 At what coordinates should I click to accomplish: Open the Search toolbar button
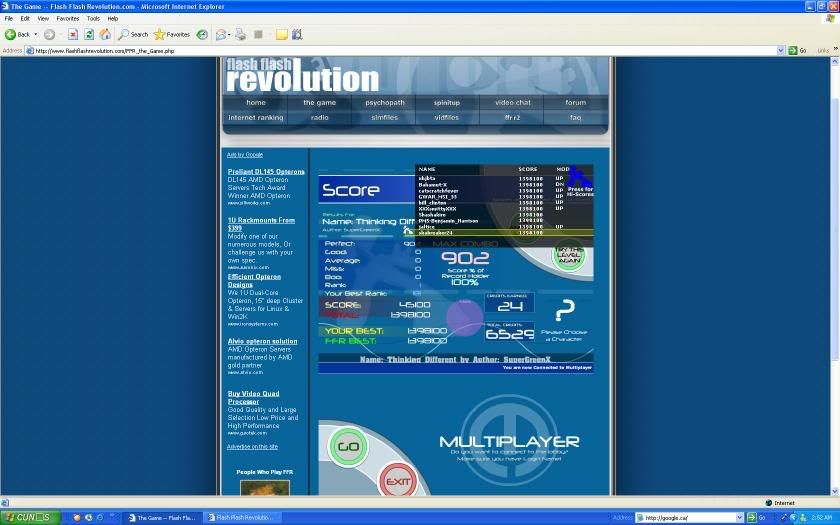[132, 34]
